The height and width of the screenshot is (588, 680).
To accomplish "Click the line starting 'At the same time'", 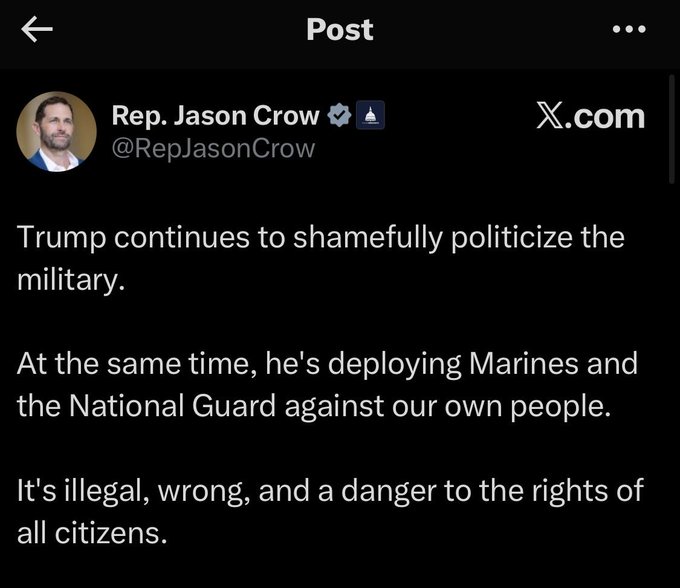I will coord(327,365).
